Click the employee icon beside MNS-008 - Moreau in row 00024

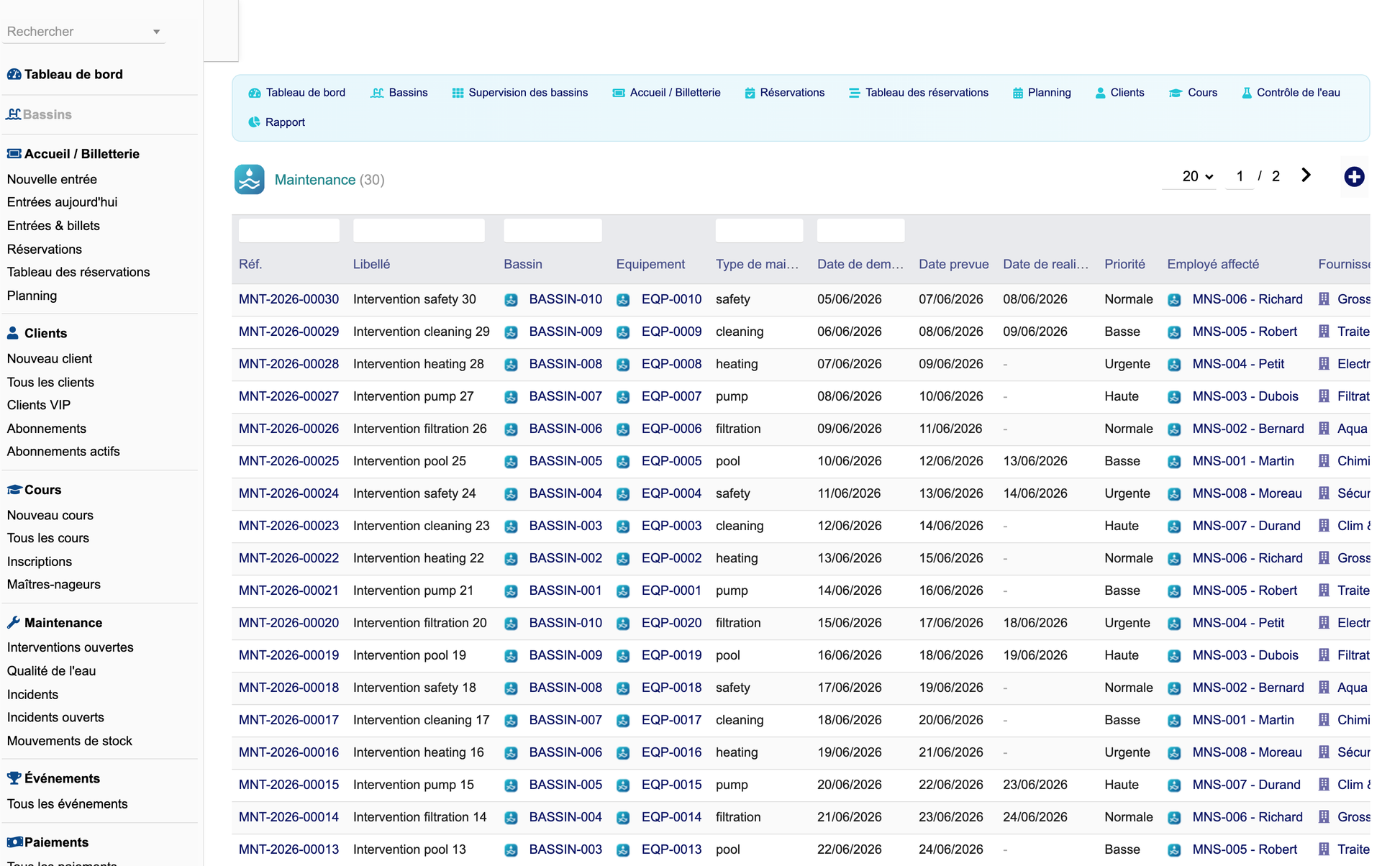click(x=1174, y=494)
